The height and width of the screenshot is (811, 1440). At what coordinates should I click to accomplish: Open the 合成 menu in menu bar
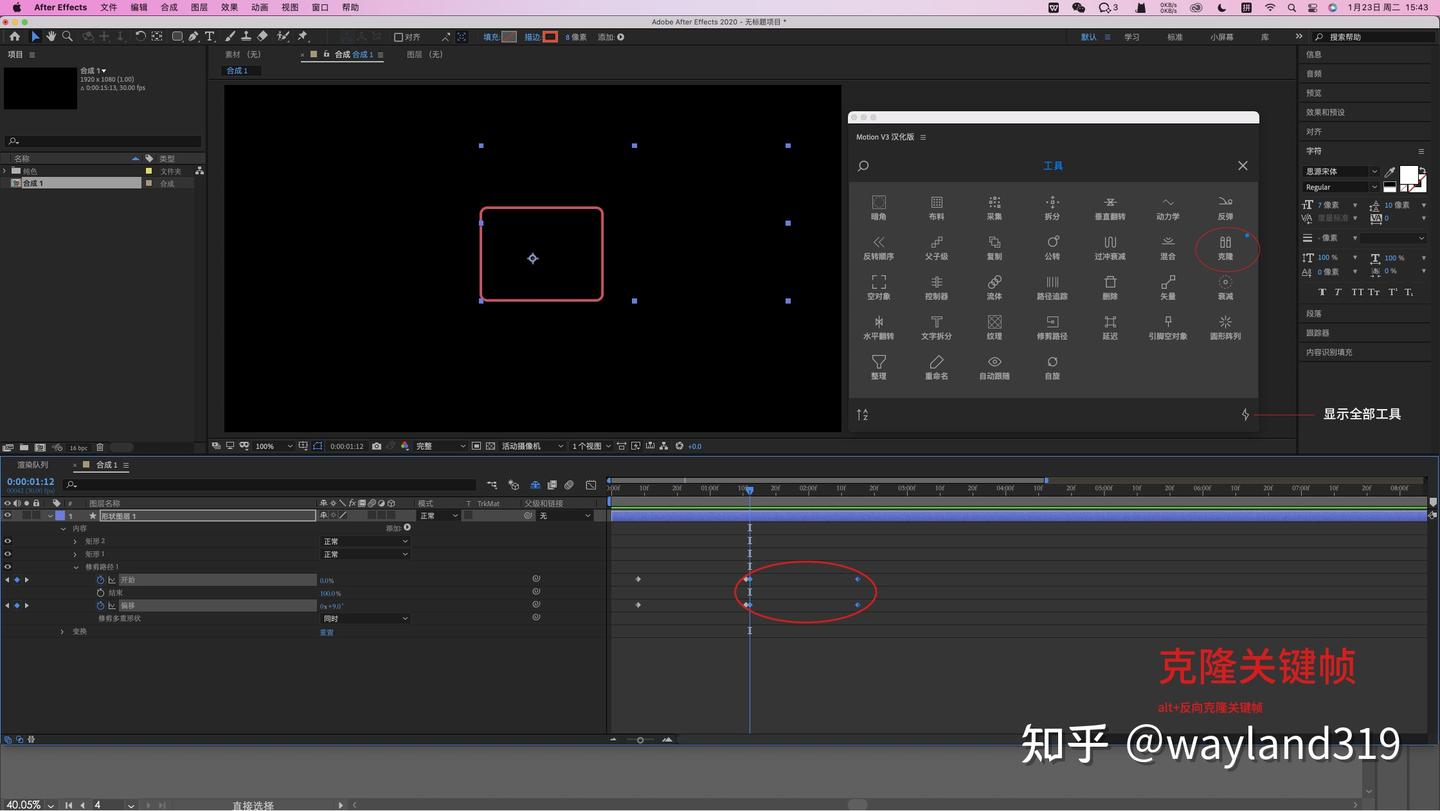[169, 7]
